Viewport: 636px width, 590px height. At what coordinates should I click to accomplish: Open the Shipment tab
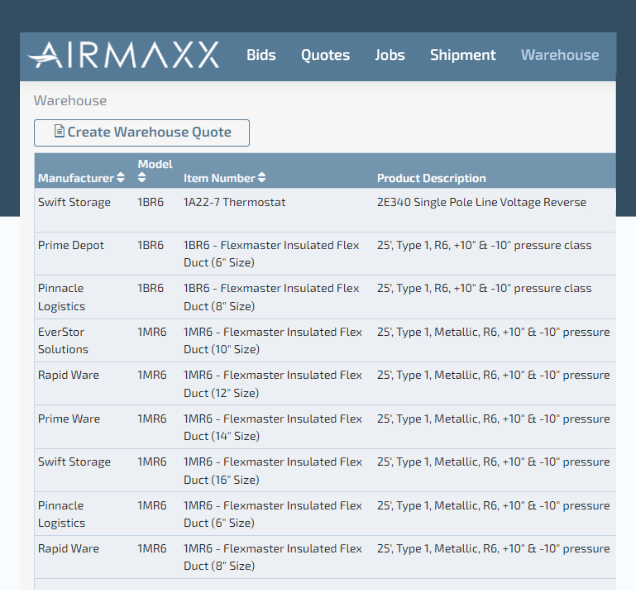pos(462,55)
